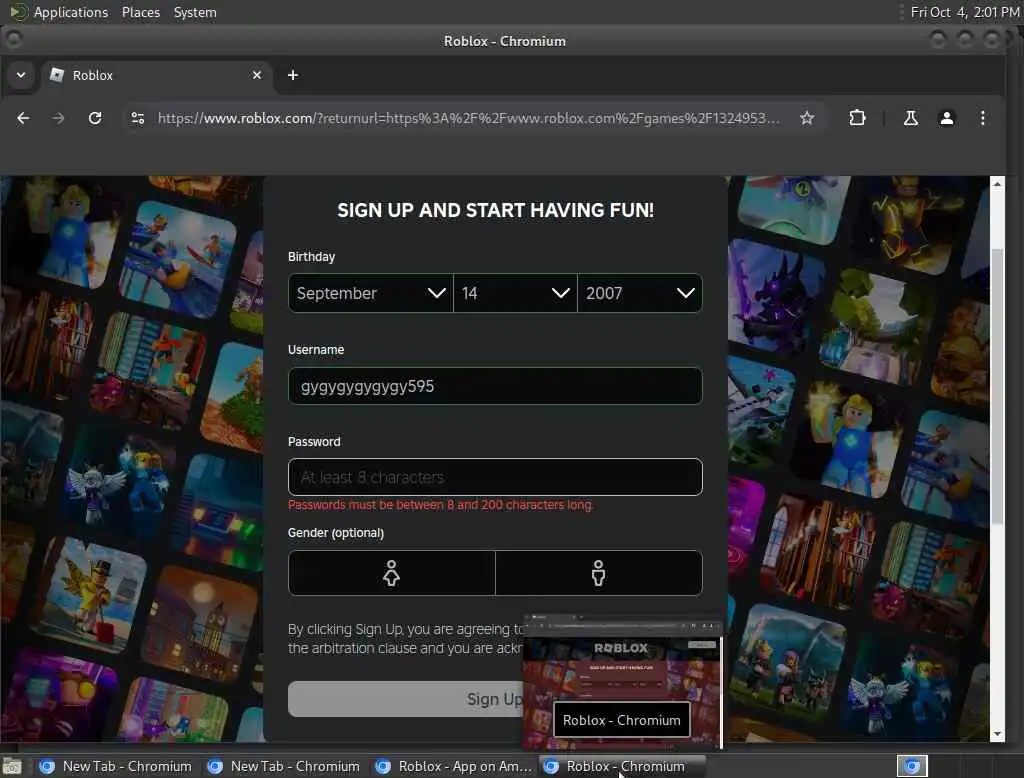Image resolution: width=1024 pixels, height=778 pixels.
Task: Bookmark this page with the star icon
Action: click(x=807, y=118)
